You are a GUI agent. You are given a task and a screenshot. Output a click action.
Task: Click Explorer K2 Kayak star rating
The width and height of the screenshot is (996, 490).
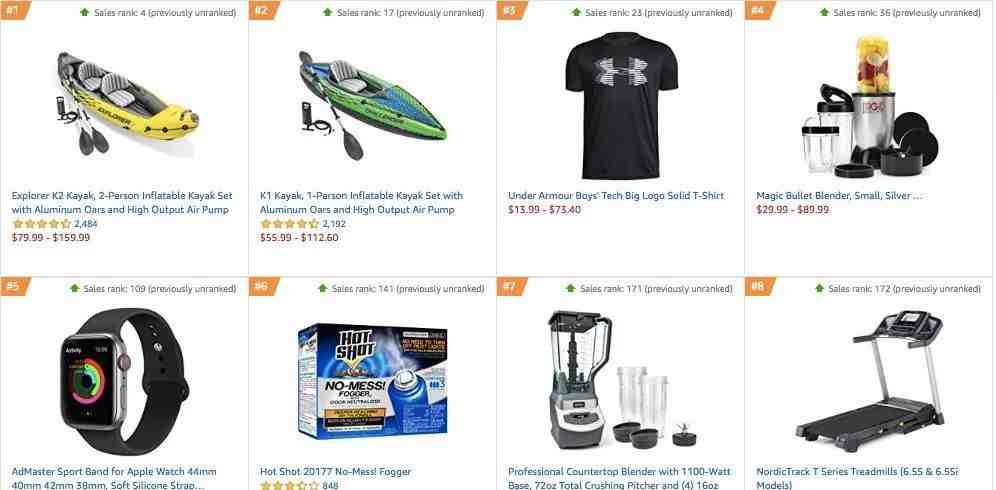[41, 224]
